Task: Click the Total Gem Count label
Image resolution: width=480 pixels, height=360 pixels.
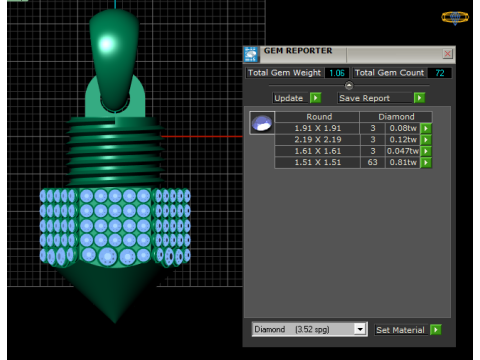Action: point(389,73)
